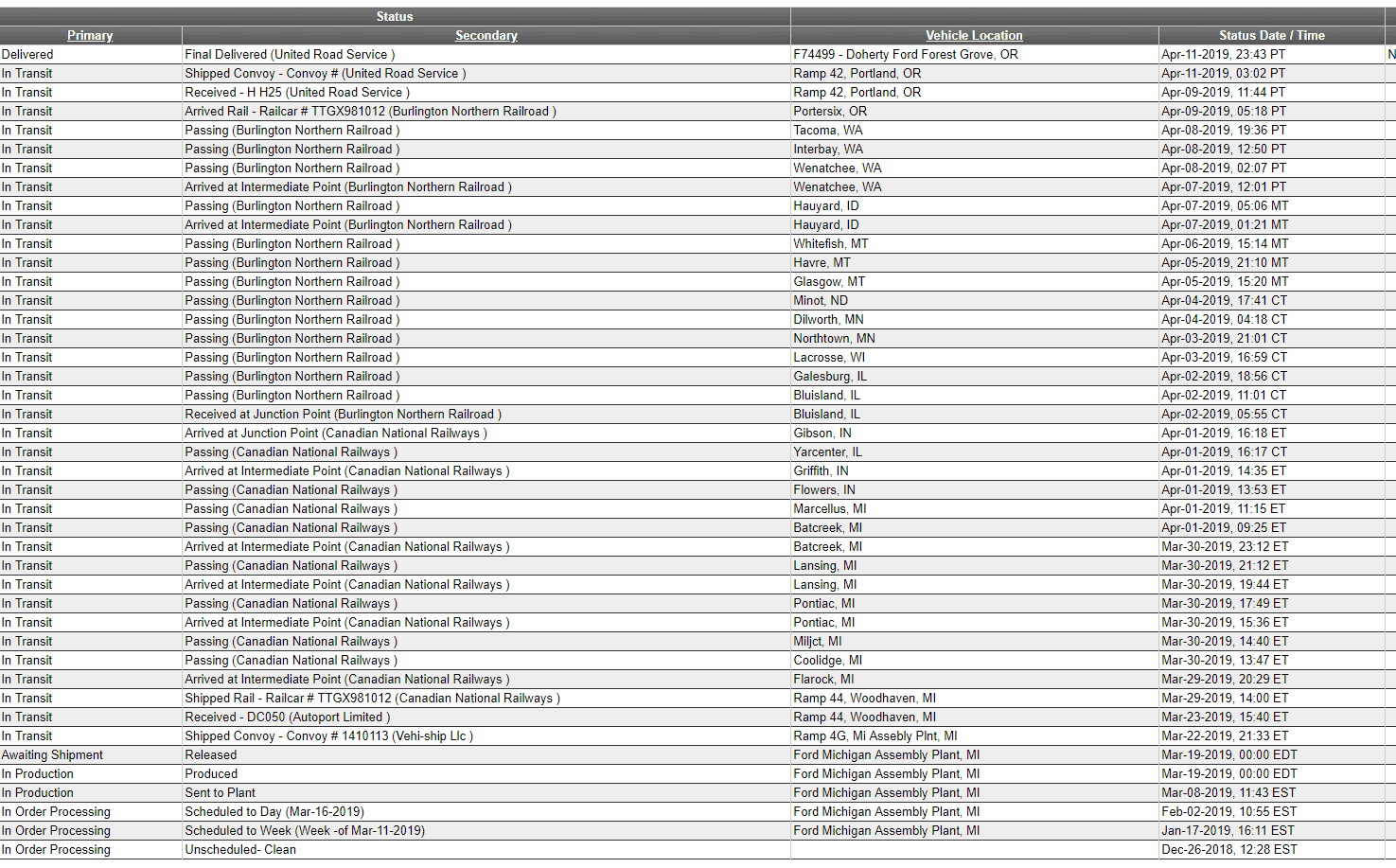Click the location 'Tacoma, WA'
Viewport: 1396px width, 868px height.
coord(828,130)
